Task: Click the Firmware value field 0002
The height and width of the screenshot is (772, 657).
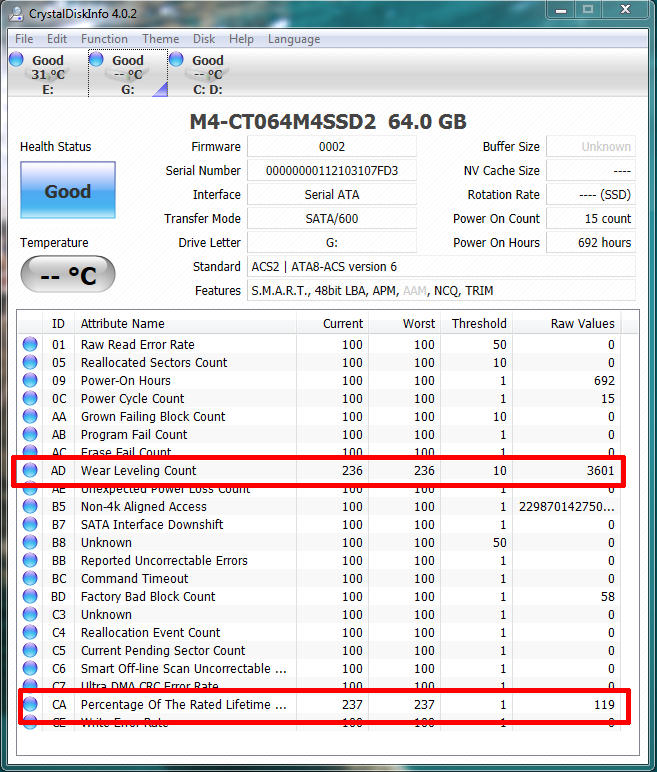Action: click(332, 147)
